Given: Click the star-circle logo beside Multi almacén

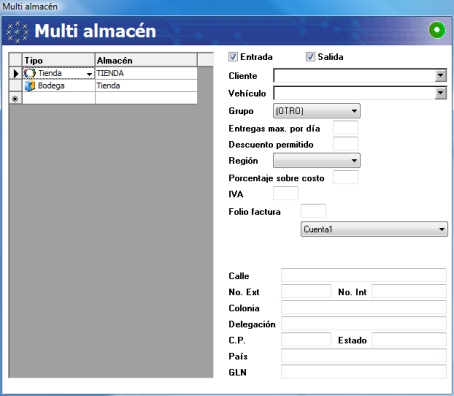Looking at the screenshot, I should tap(17, 32).
